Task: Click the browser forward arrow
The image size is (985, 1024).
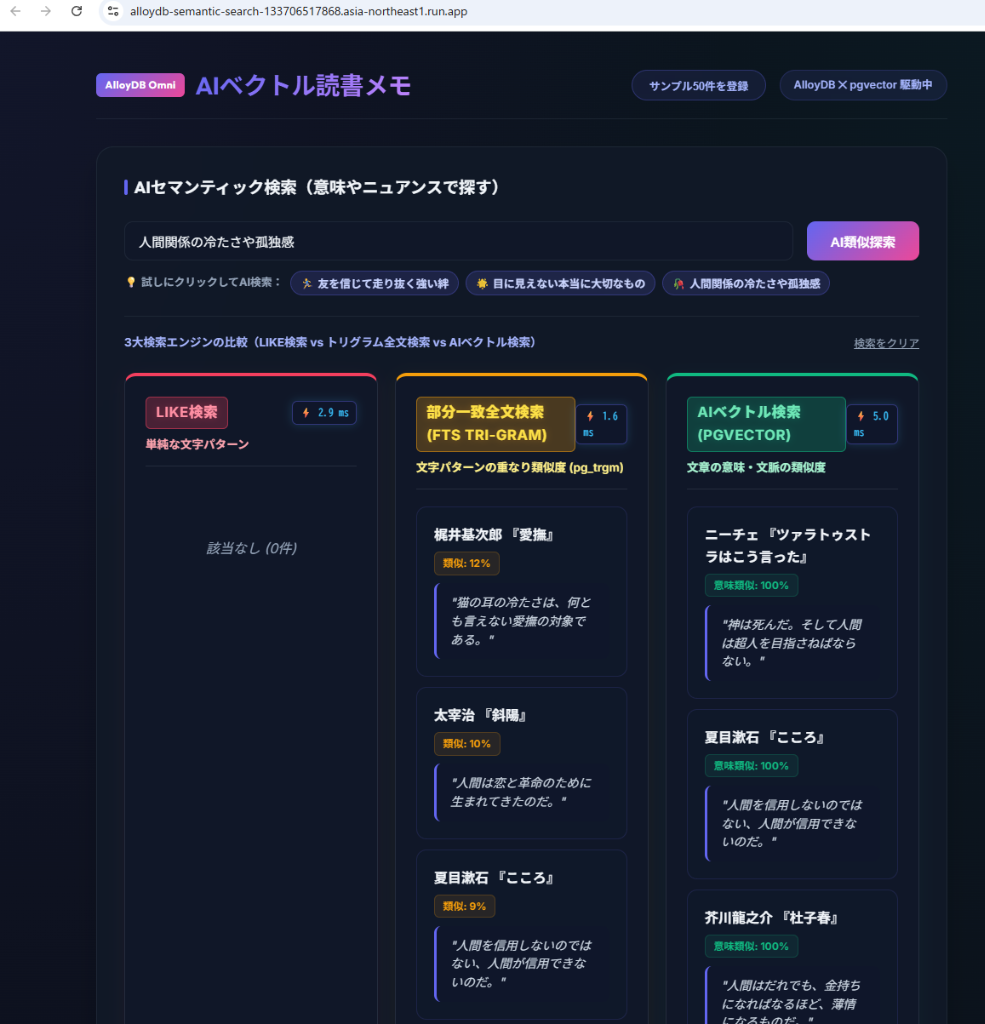Action: point(46,11)
